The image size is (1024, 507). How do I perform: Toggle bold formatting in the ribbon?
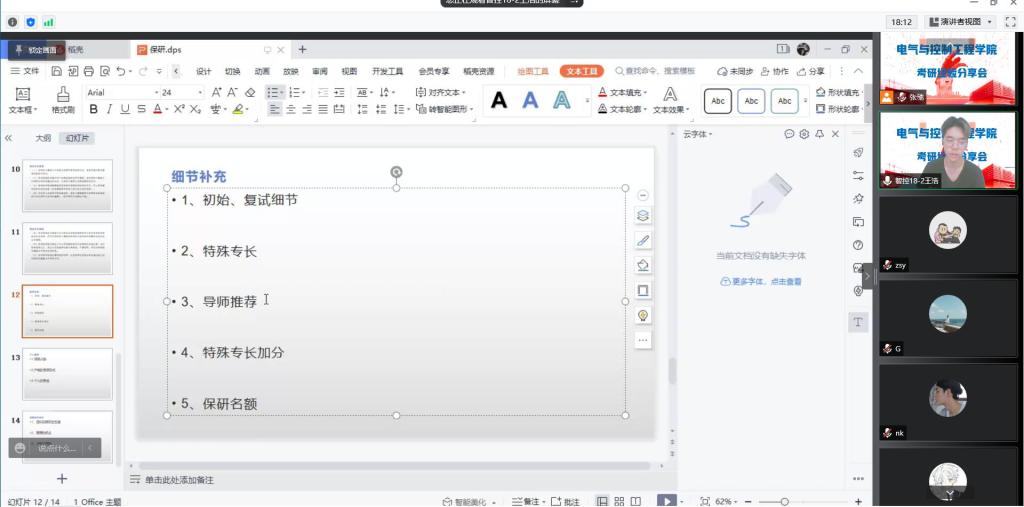pos(94,110)
